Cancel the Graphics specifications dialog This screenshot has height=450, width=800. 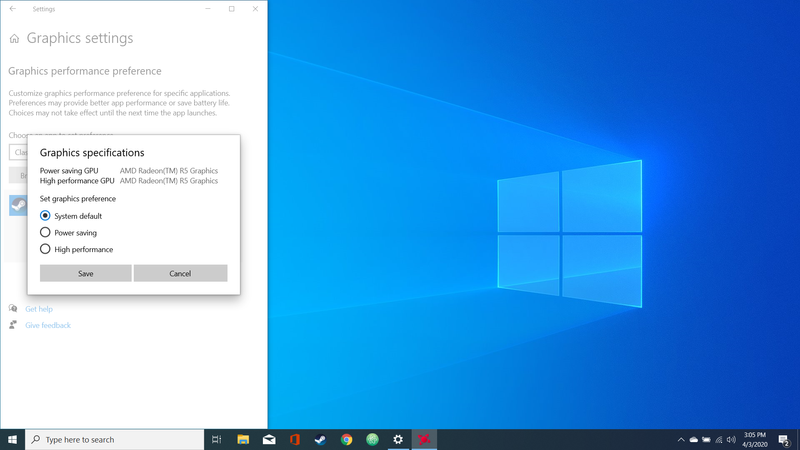(180, 273)
